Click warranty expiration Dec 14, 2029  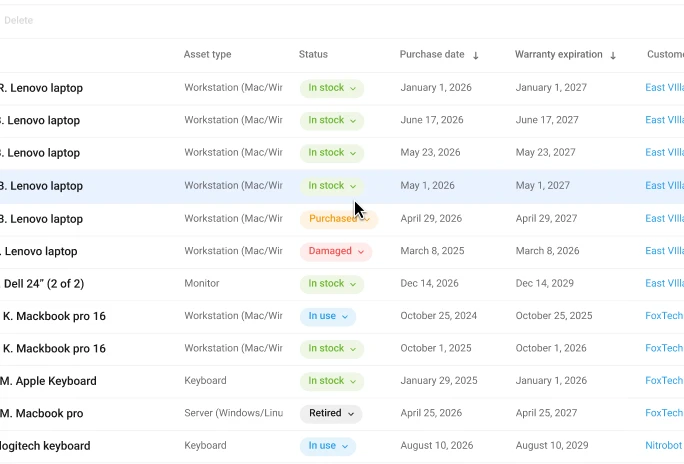click(x=544, y=283)
